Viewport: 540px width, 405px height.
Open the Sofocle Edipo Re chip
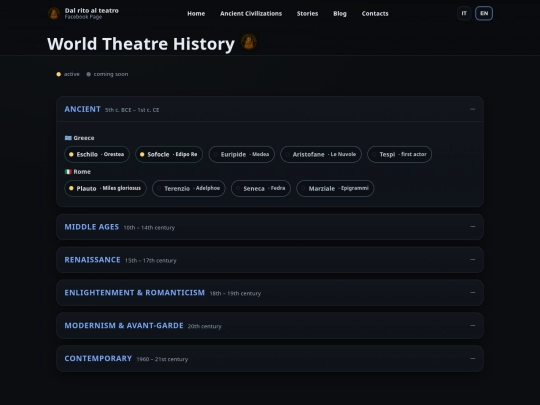(169, 154)
